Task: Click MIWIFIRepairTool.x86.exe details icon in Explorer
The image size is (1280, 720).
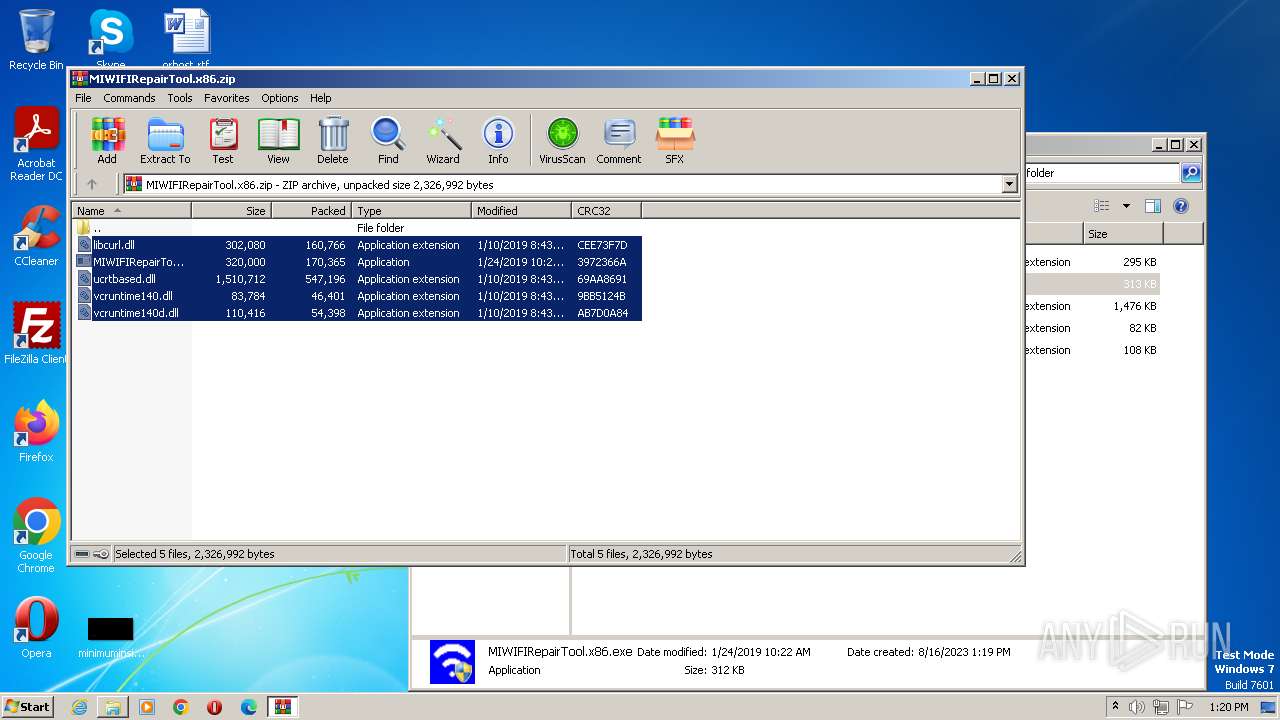Action: coord(452,661)
